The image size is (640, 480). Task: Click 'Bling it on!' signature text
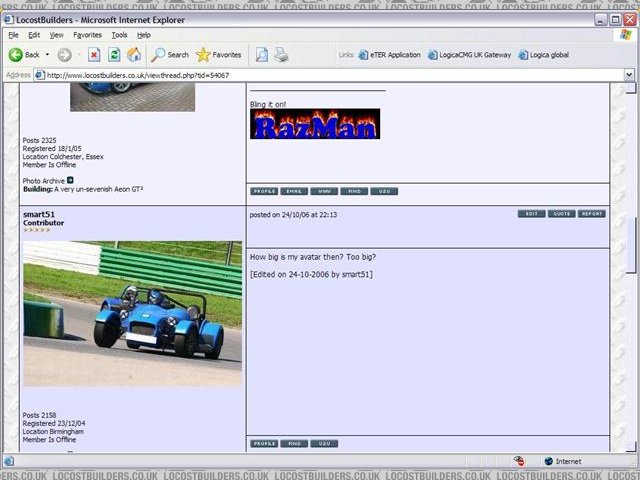coord(268,104)
